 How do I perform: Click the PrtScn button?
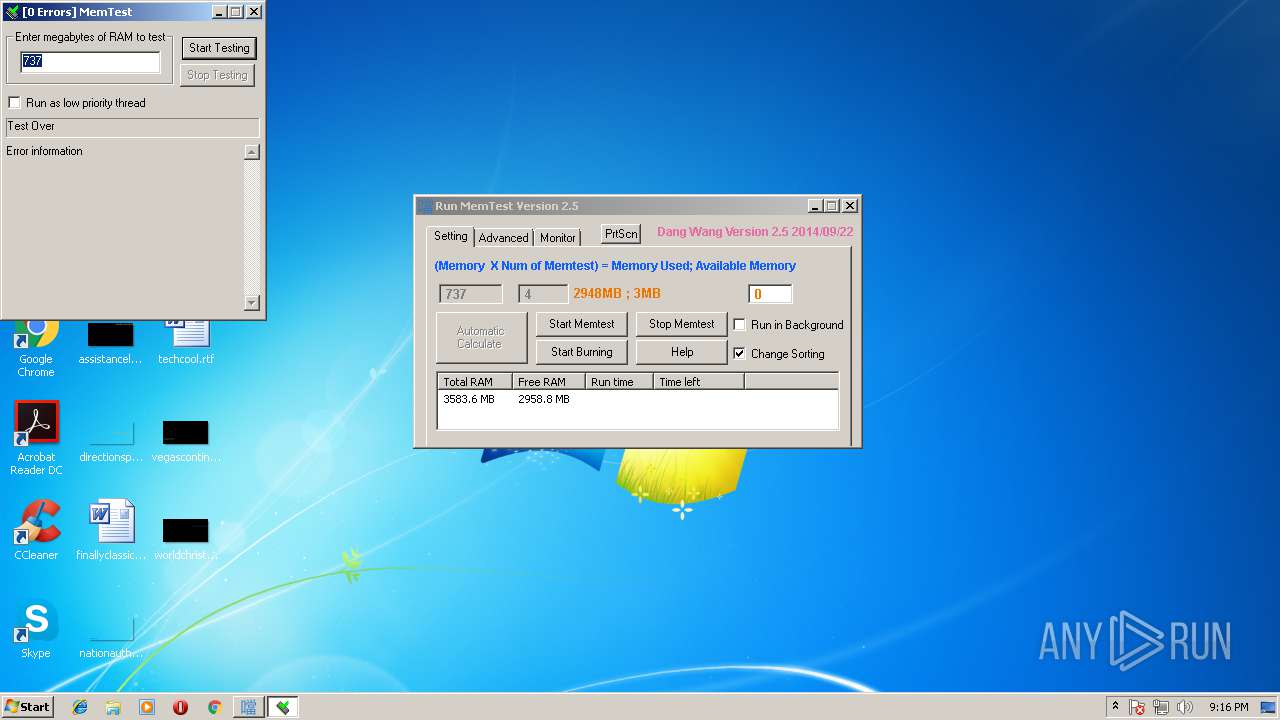click(621, 233)
